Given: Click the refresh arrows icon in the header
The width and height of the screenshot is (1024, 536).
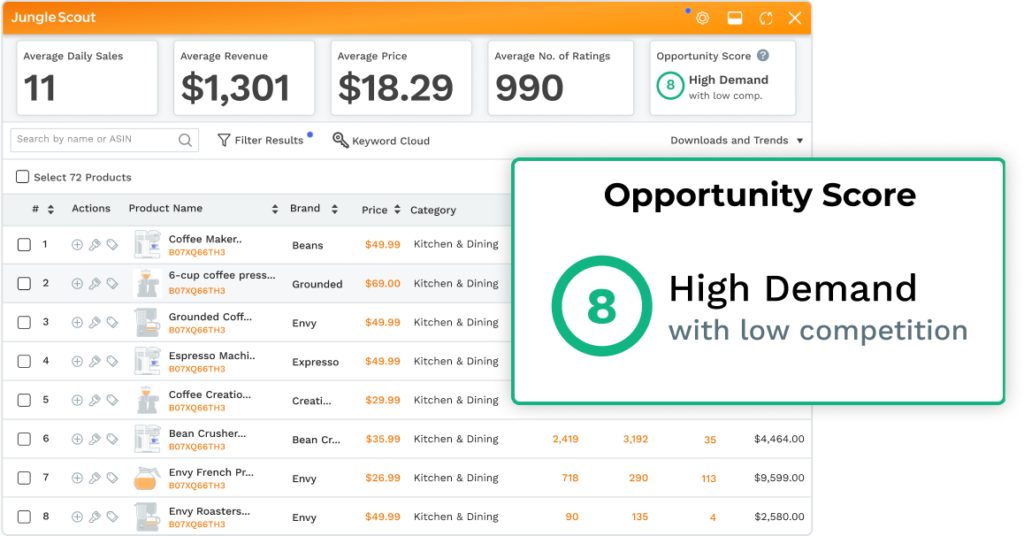Looking at the screenshot, I should point(766,18).
